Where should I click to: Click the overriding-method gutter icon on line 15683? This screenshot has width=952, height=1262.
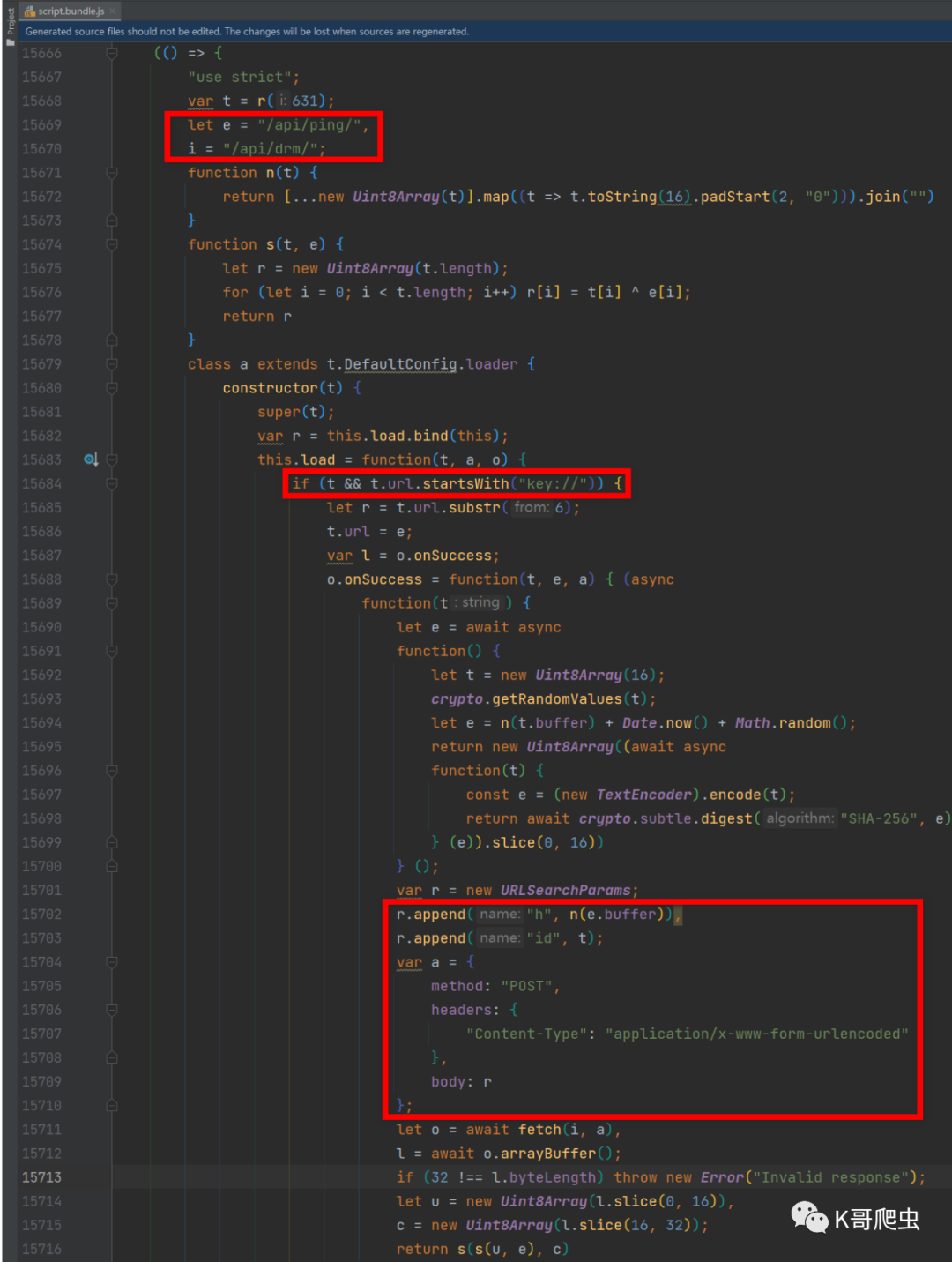[90, 459]
